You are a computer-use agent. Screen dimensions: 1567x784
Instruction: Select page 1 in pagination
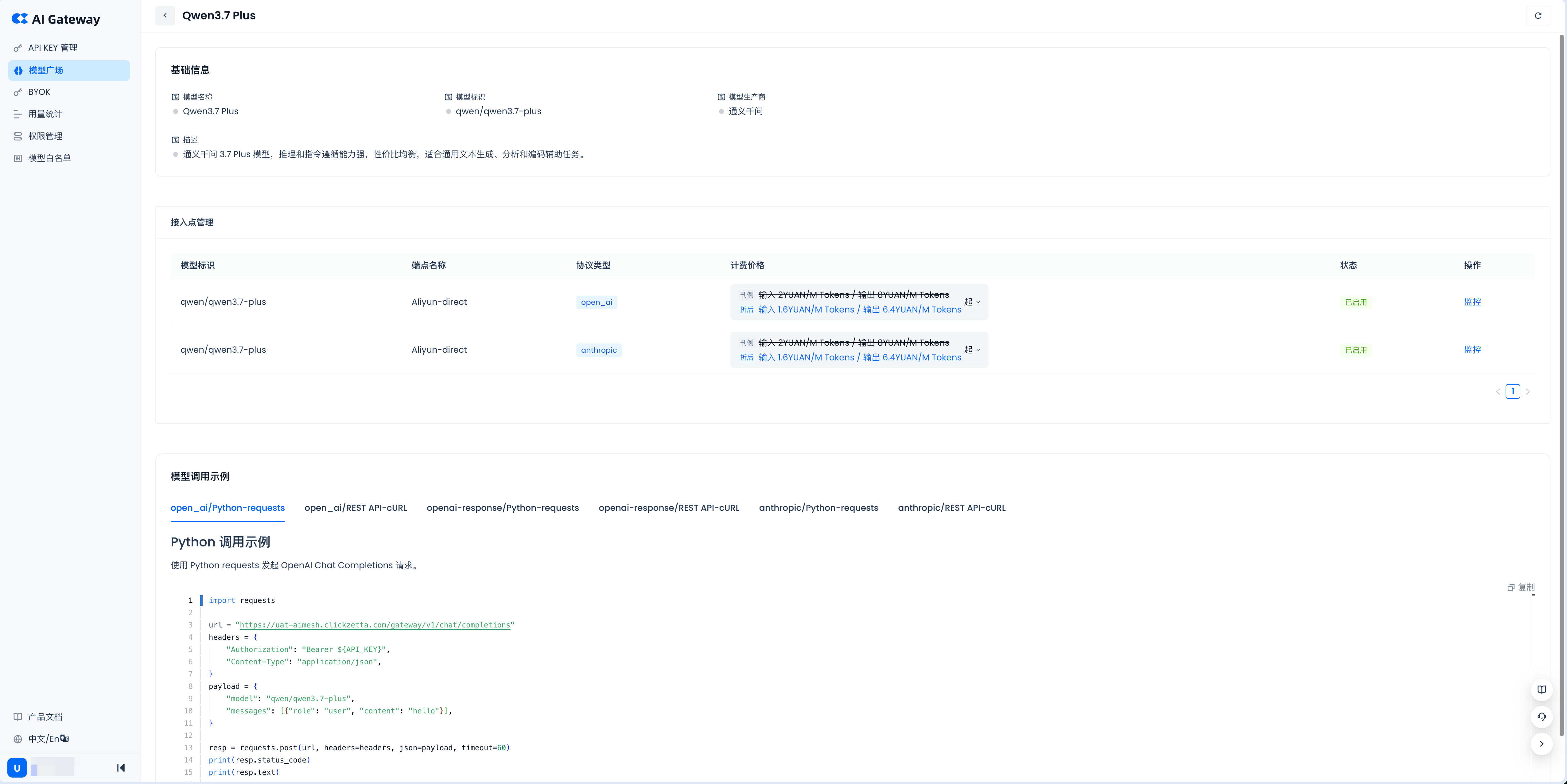coord(1512,391)
